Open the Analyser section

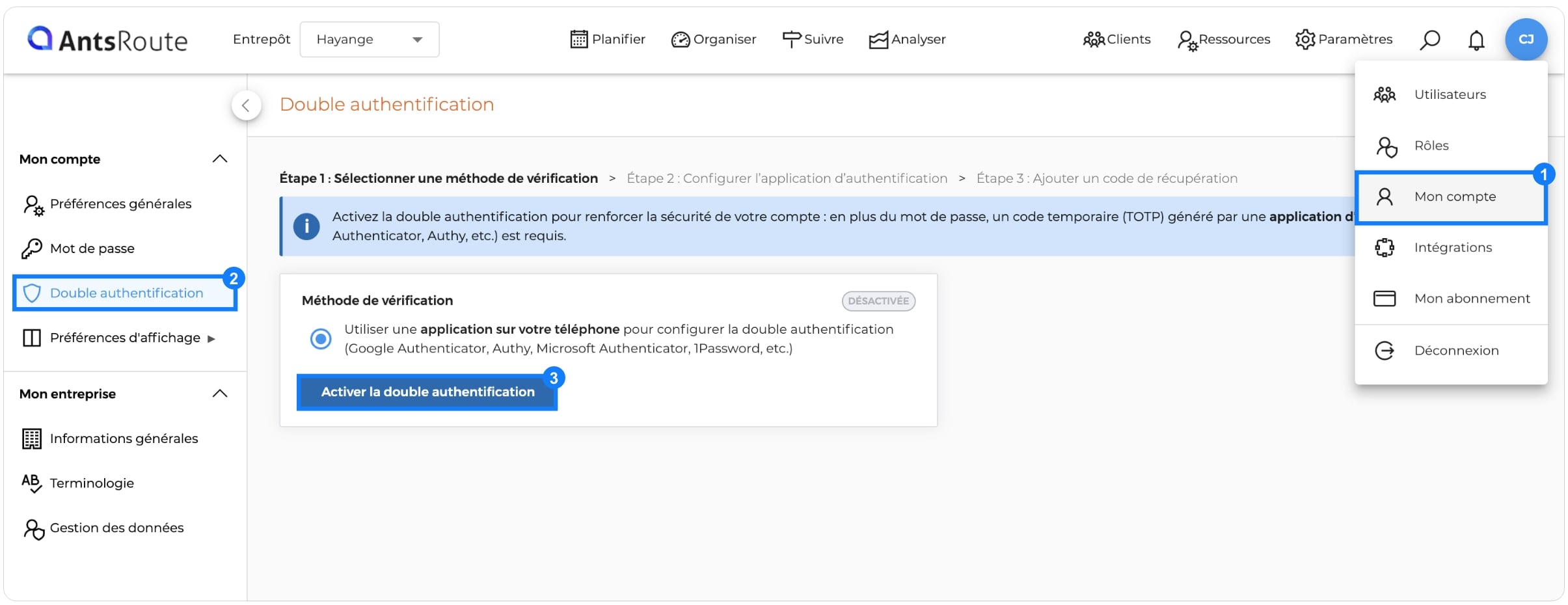pyautogui.click(x=907, y=40)
